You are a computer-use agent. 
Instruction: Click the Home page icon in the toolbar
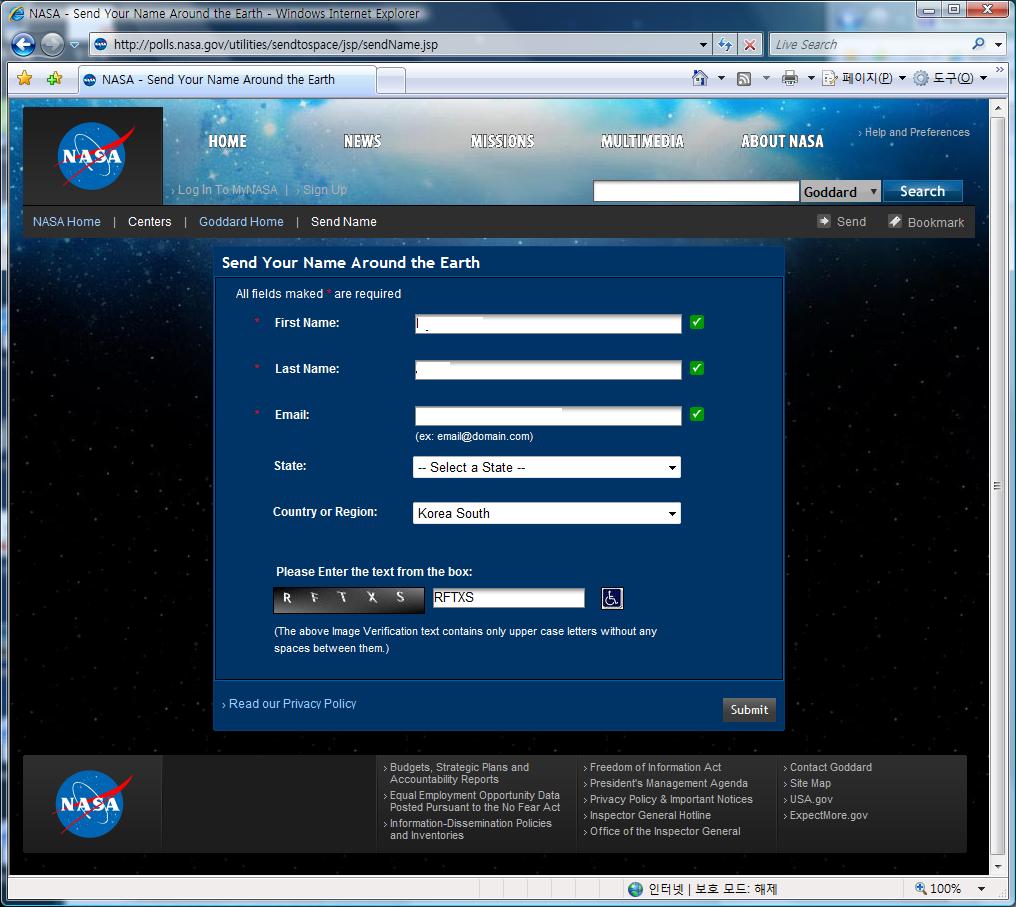pyautogui.click(x=700, y=78)
